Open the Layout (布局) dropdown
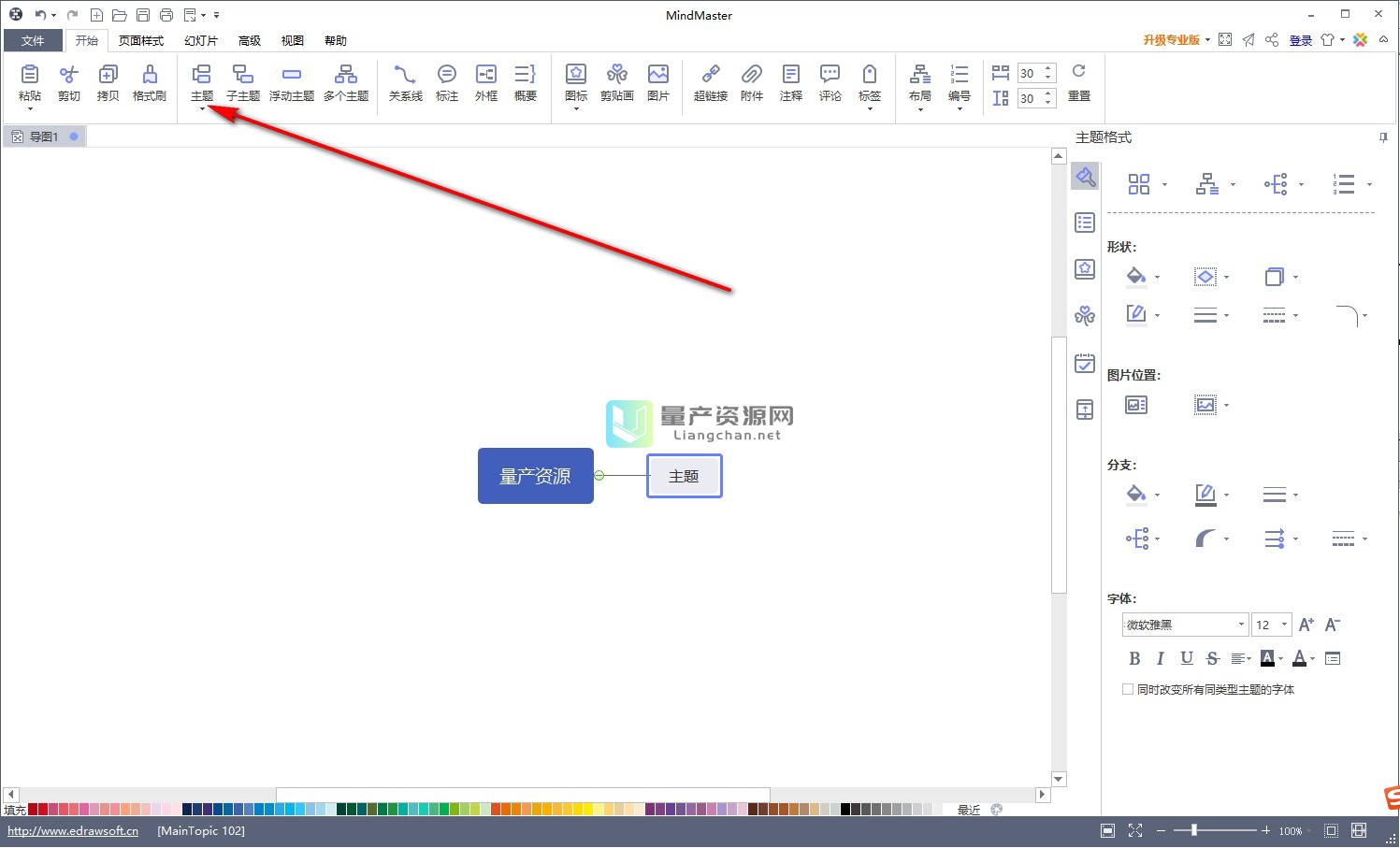 click(920, 109)
